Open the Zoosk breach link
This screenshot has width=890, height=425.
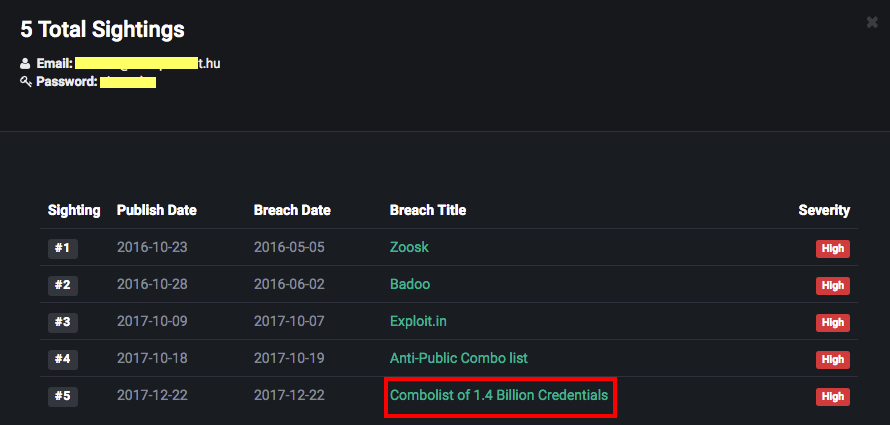click(x=409, y=247)
